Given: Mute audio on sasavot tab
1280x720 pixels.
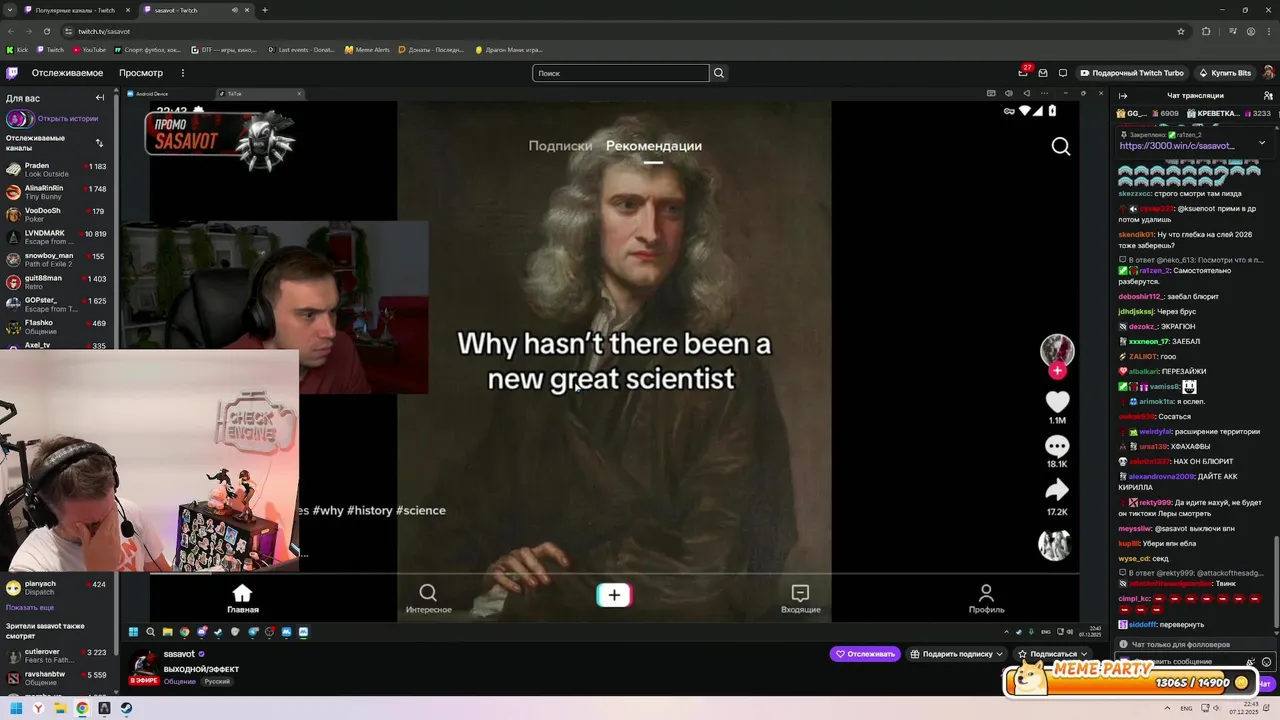Looking at the screenshot, I should coord(236,10).
